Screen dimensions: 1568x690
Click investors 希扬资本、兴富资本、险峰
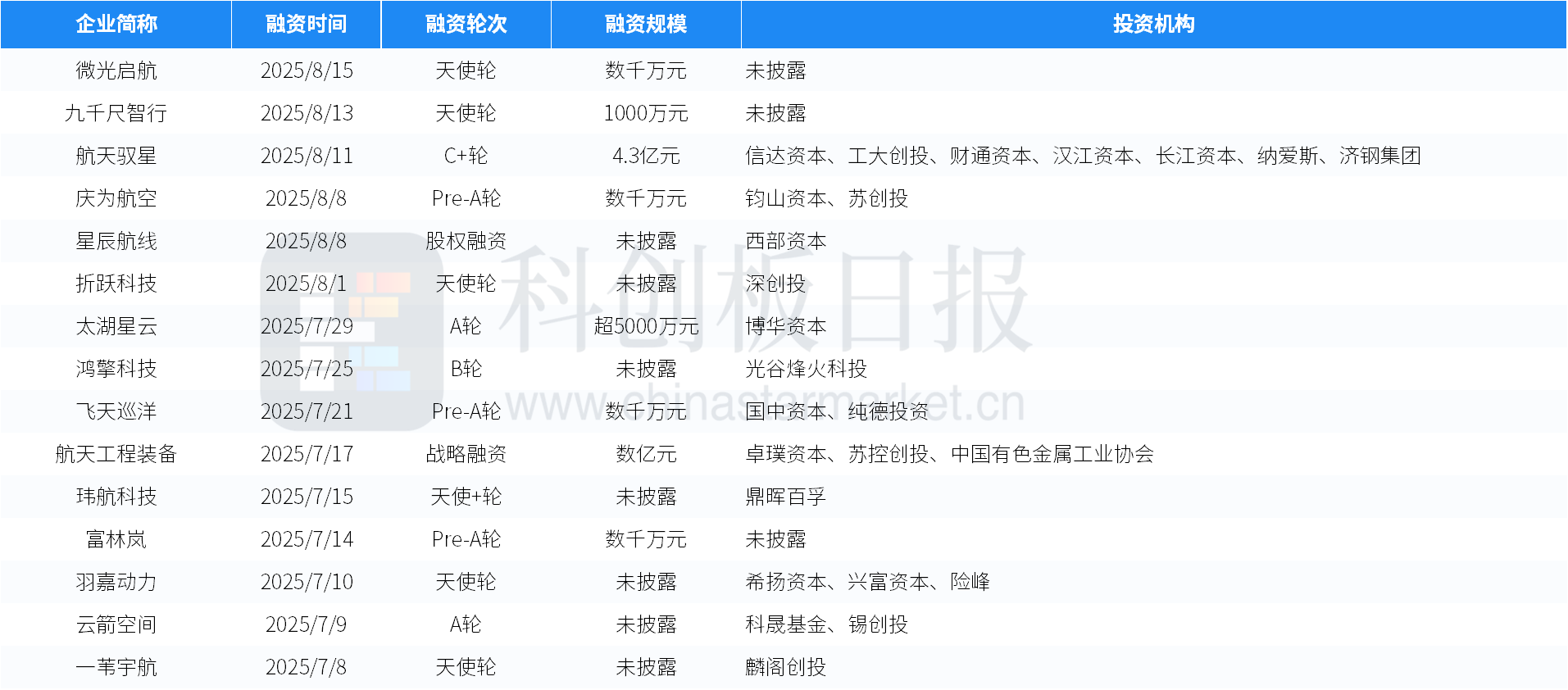pyautogui.click(x=867, y=582)
